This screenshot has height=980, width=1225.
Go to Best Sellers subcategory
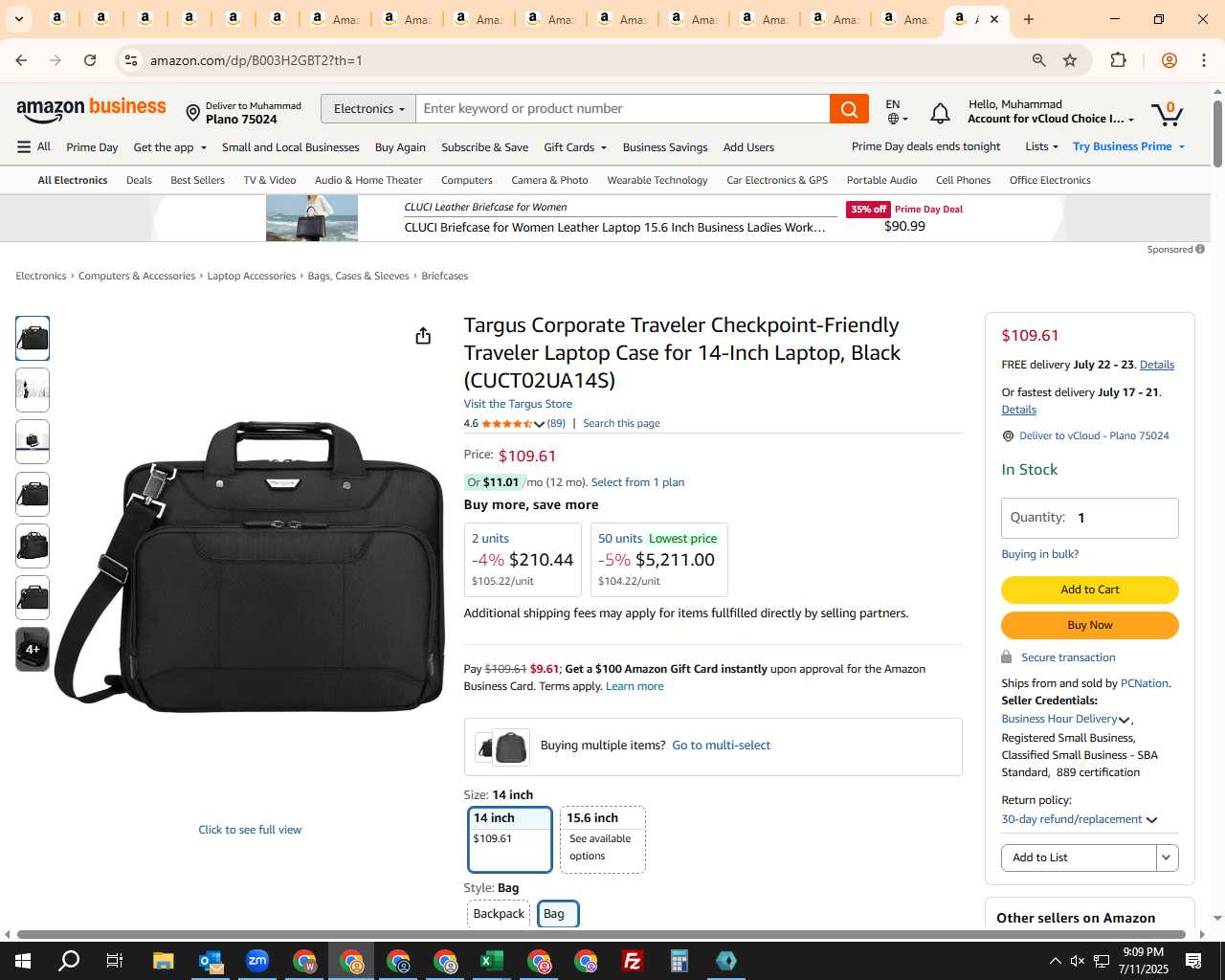[197, 180]
